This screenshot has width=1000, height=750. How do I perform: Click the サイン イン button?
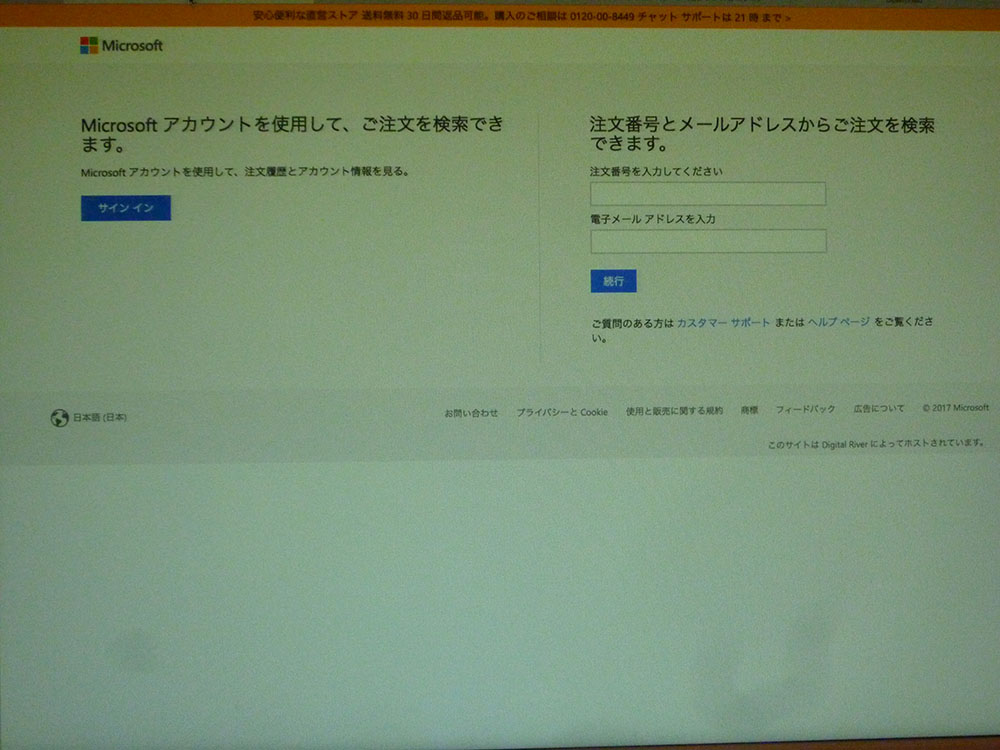(126, 208)
